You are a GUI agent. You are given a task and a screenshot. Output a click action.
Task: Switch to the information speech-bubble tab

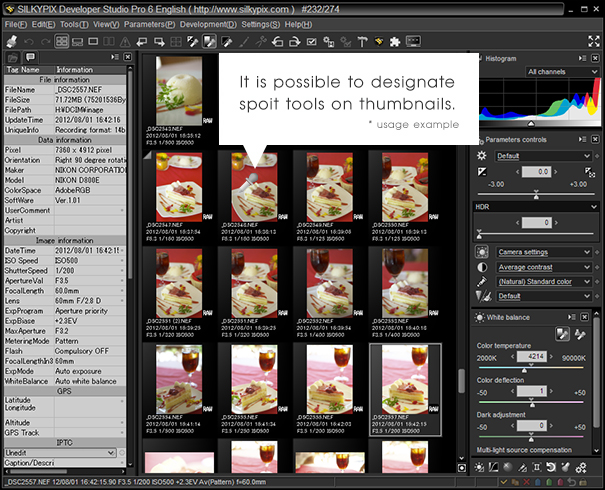coord(30,57)
